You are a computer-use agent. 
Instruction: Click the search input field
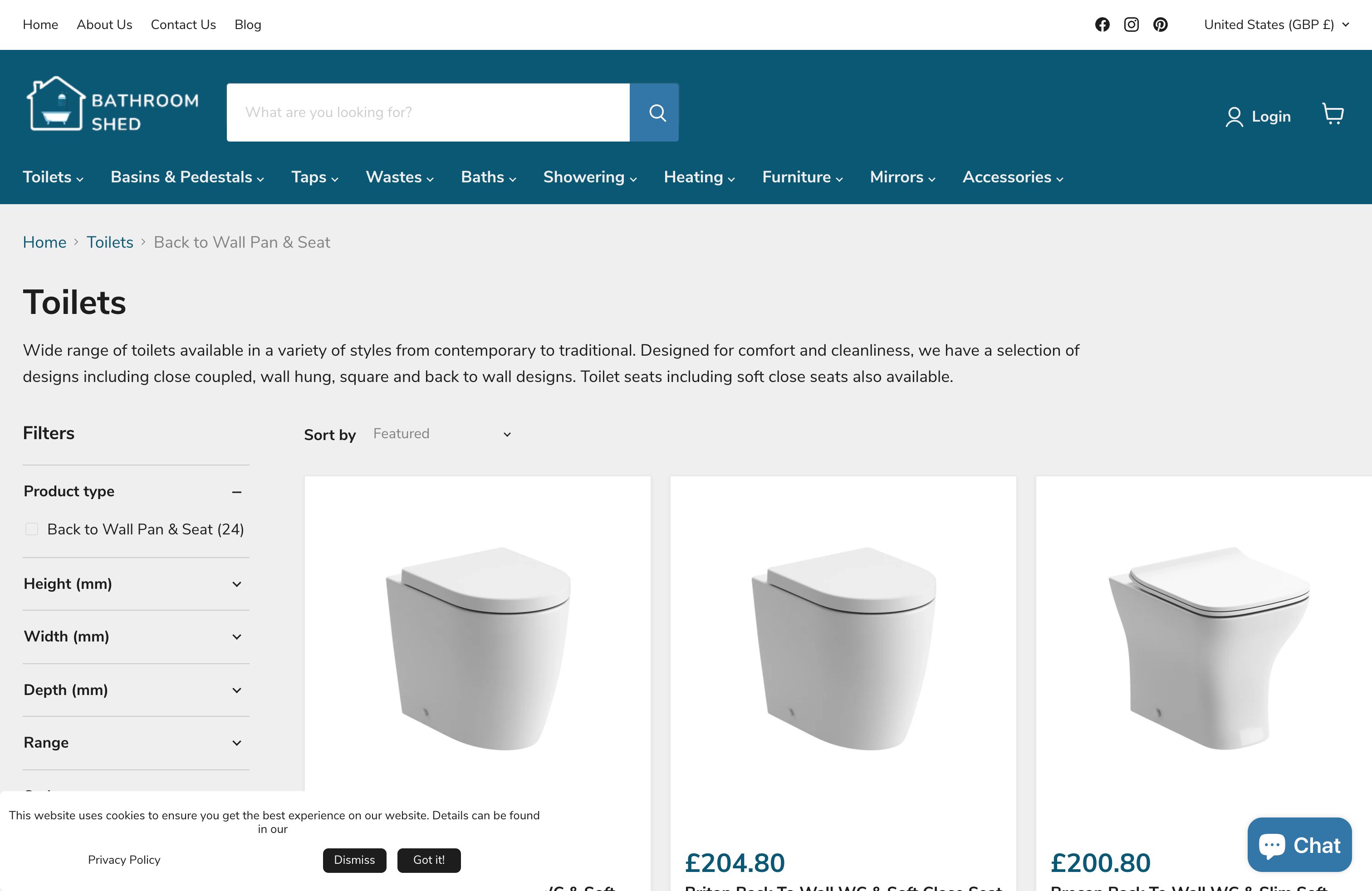[428, 113]
